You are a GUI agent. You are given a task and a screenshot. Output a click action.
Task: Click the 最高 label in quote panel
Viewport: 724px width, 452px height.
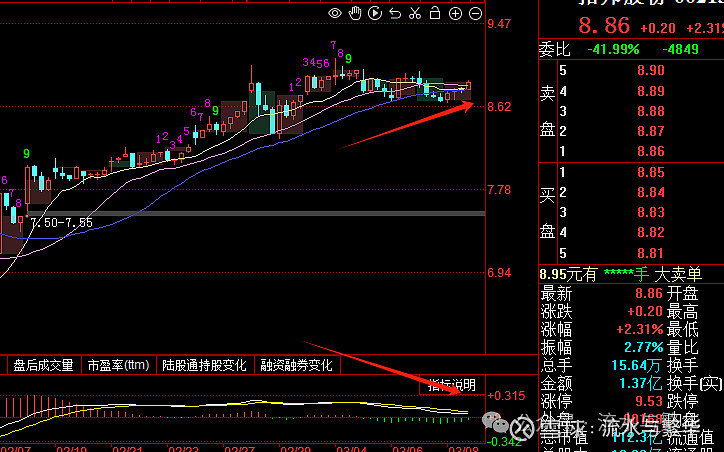point(682,312)
